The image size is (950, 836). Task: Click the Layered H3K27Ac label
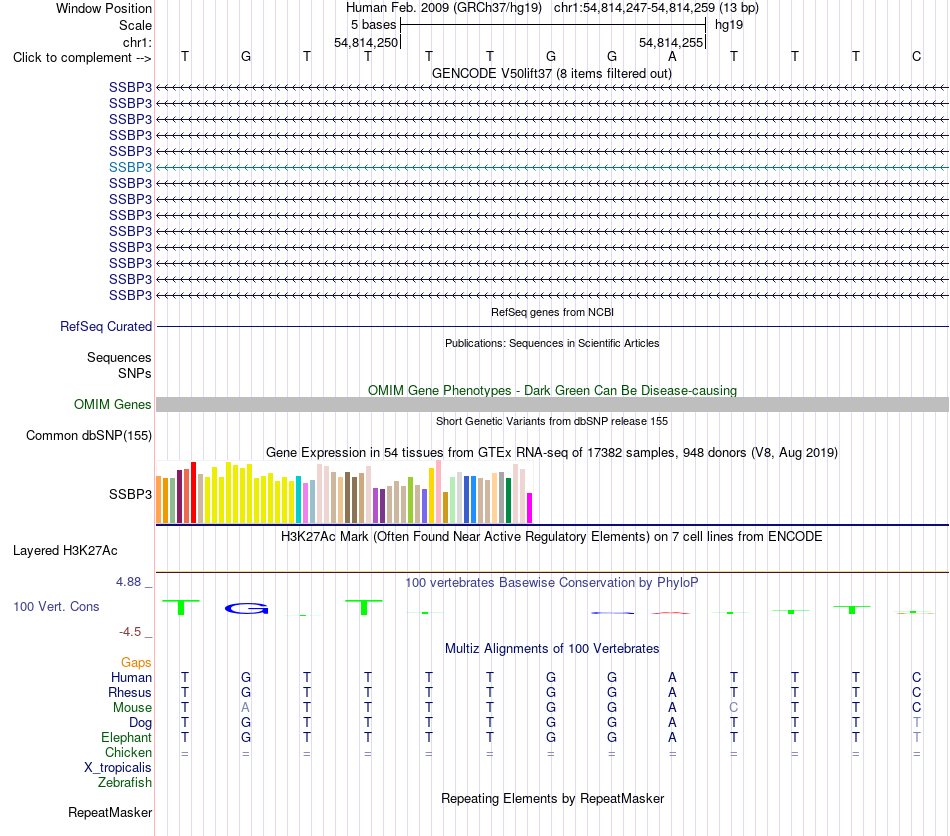pyautogui.click(x=65, y=551)
